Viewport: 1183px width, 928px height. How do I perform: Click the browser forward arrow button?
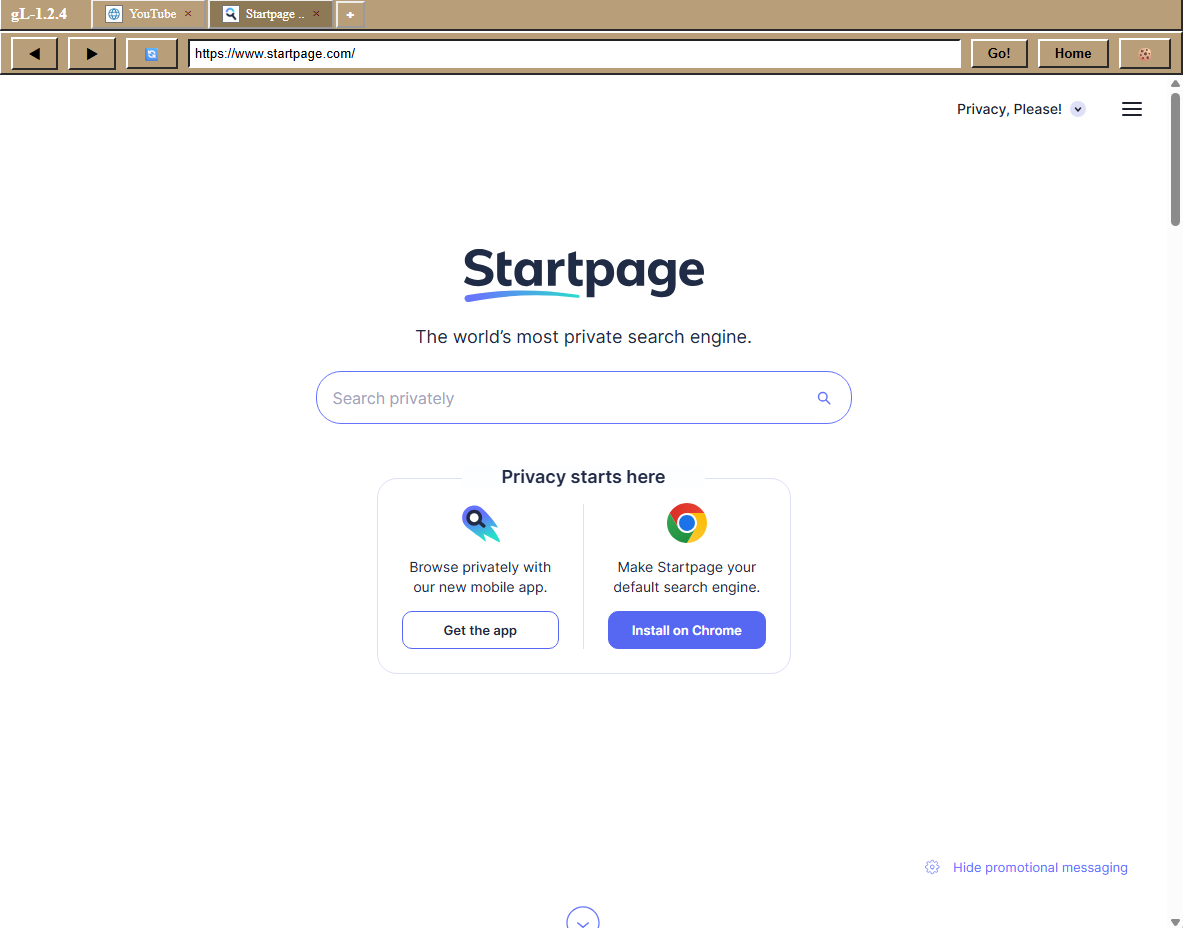pos(91,54)
